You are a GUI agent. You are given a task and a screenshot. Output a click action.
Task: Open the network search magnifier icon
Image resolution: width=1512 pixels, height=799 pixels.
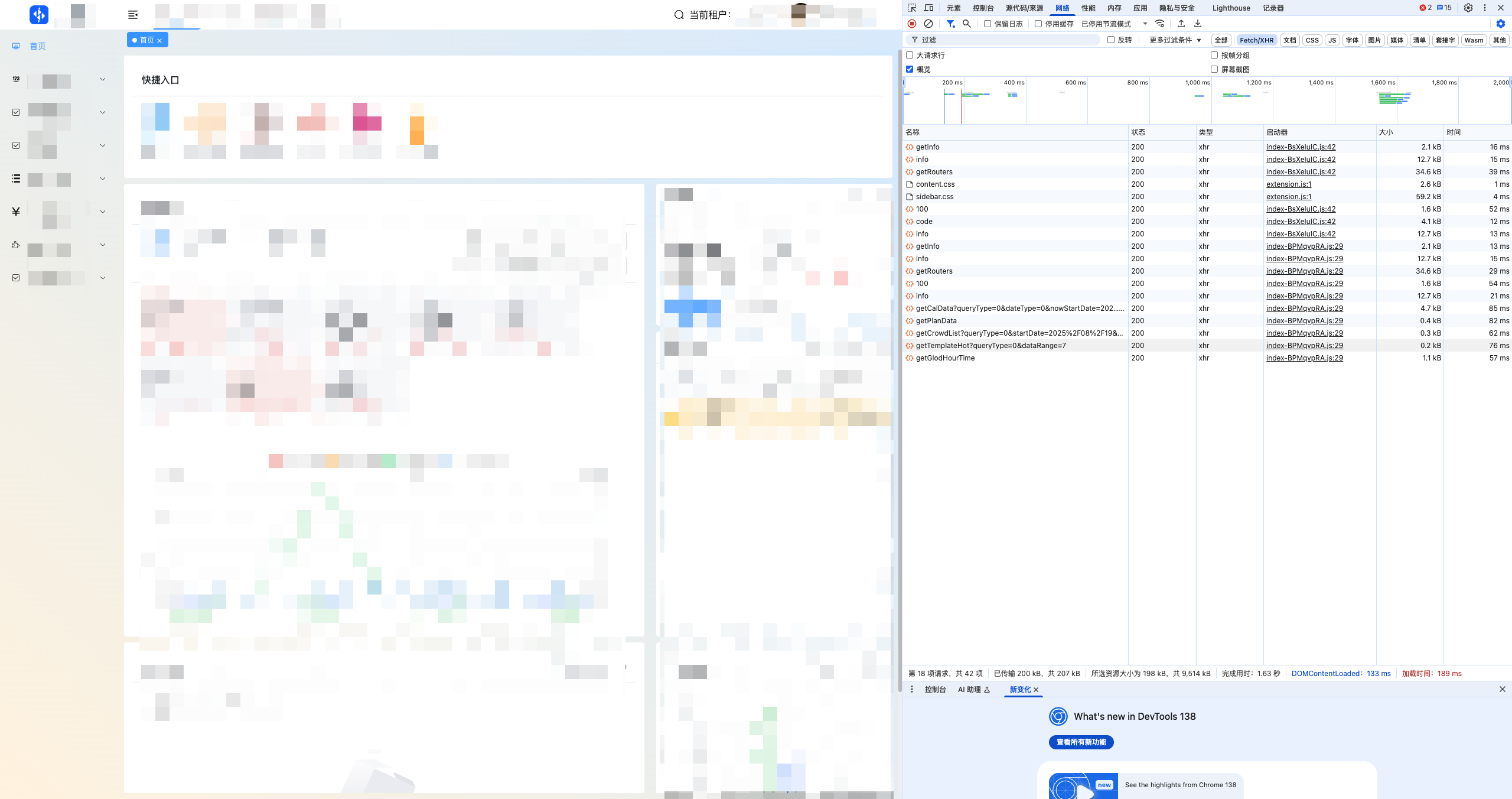[x=967, y=24]
